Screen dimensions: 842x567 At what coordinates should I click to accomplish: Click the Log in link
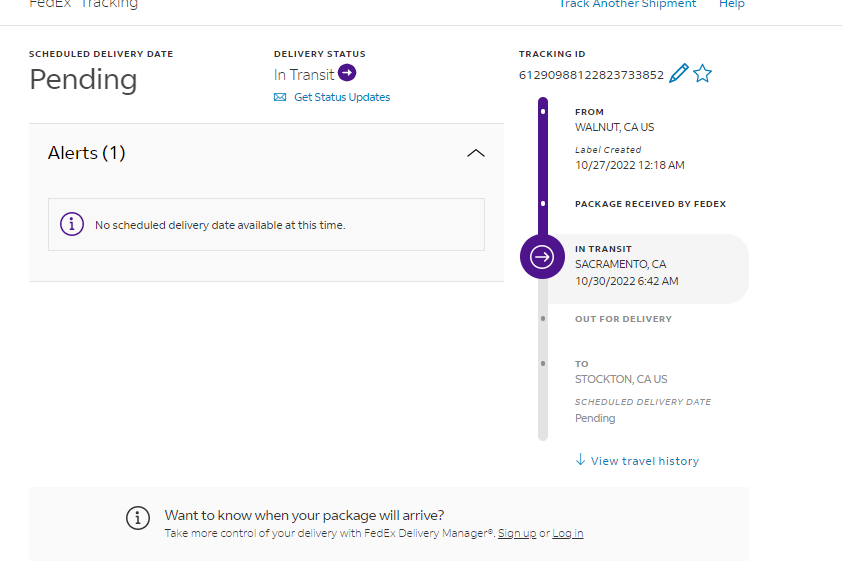(567, 533)
